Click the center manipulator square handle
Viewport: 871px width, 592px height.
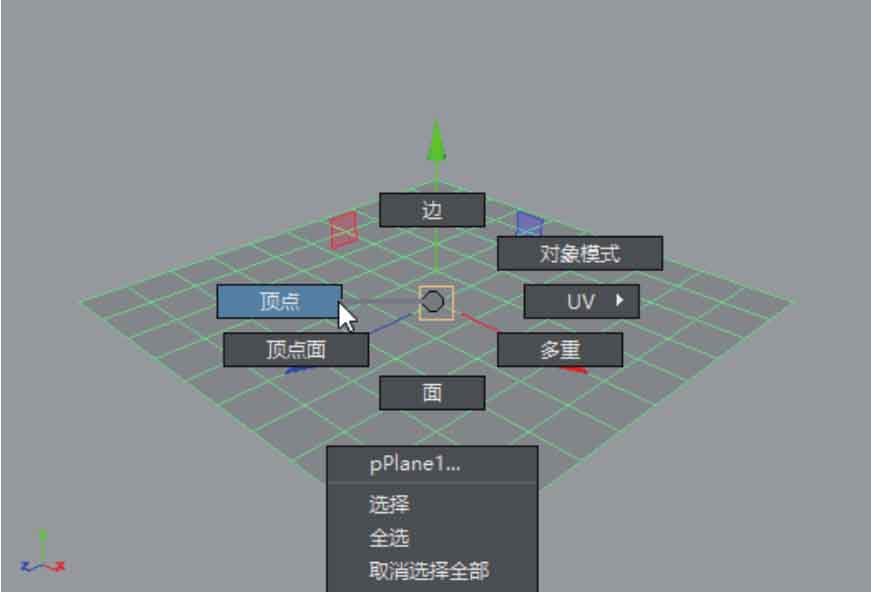[436, 303]
